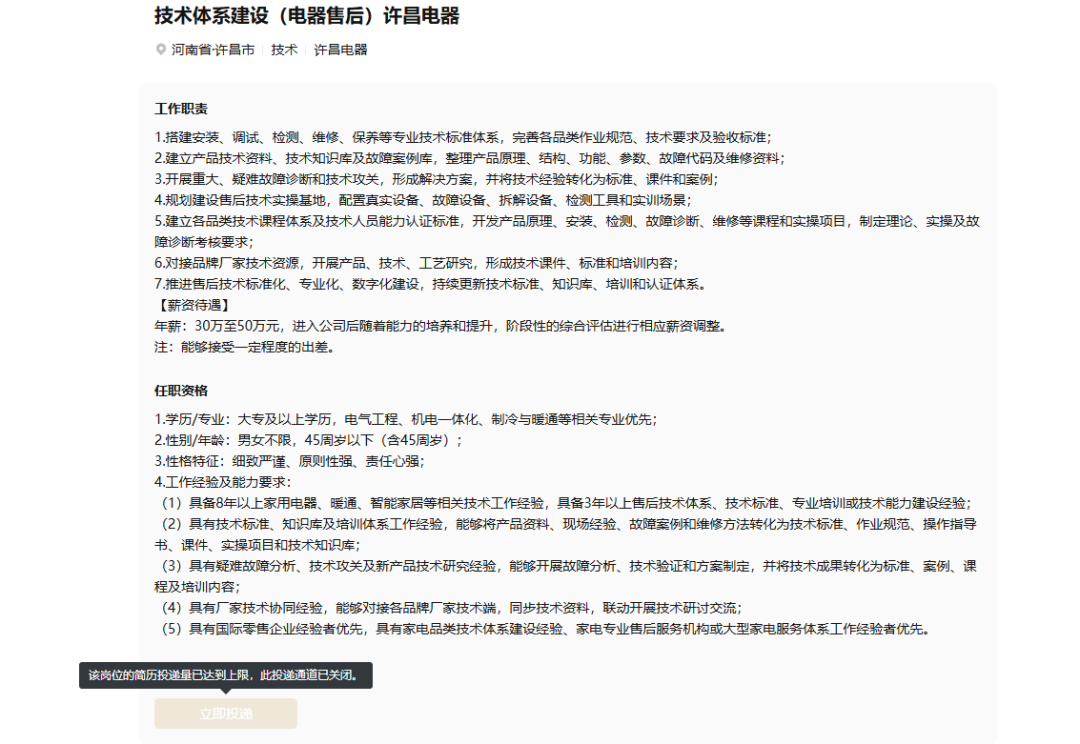The width and height of the screenshot is (1080, 744).
Task: Click the 工作经验及能力要求 line
Action: point(222,482)
